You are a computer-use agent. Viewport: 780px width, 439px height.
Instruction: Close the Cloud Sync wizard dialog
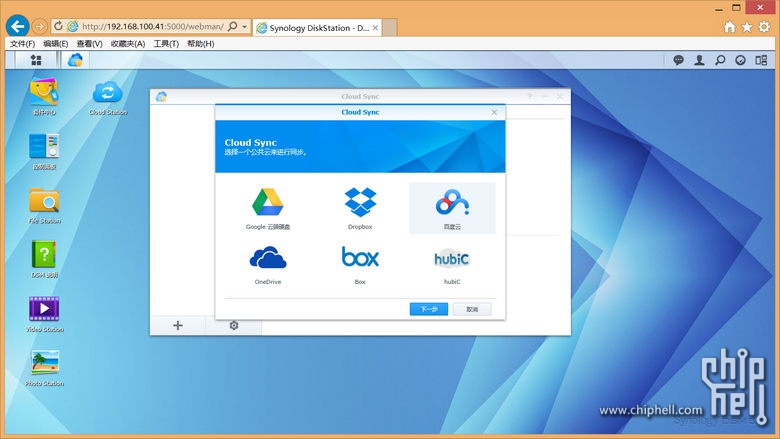pos(494,112)
